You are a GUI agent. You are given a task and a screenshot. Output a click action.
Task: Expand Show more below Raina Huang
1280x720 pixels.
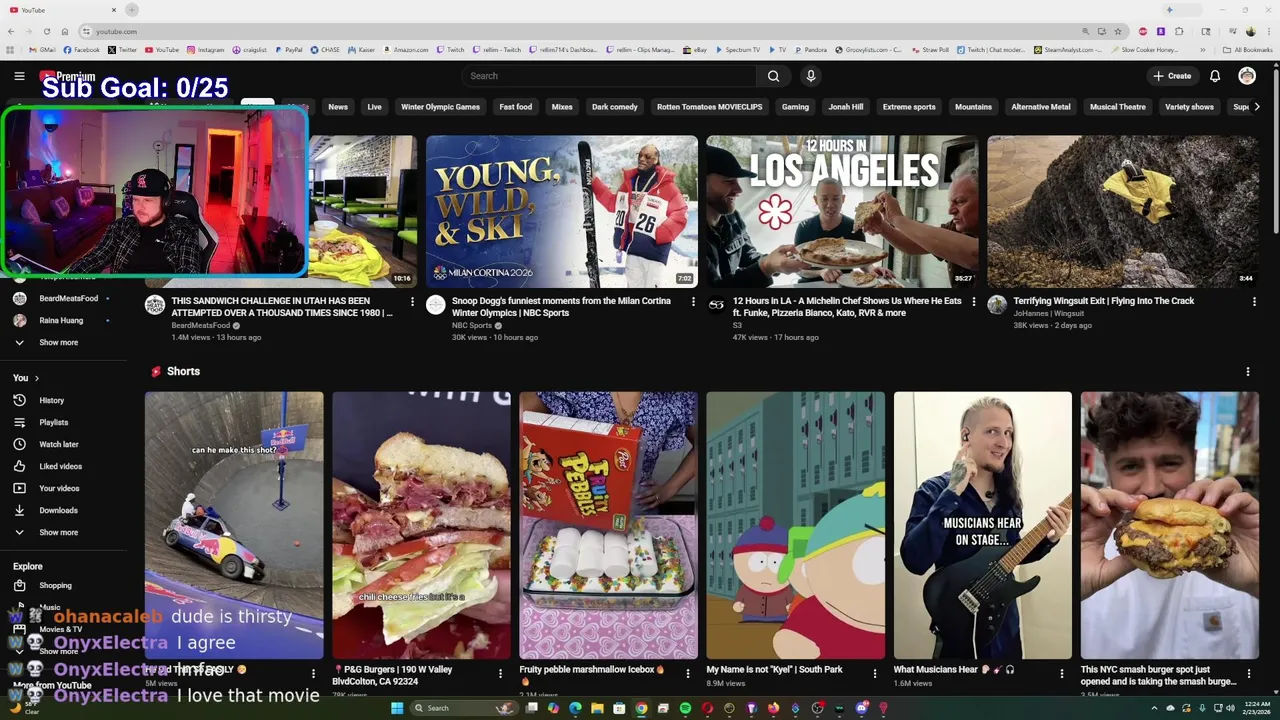[x=58, y=342]
